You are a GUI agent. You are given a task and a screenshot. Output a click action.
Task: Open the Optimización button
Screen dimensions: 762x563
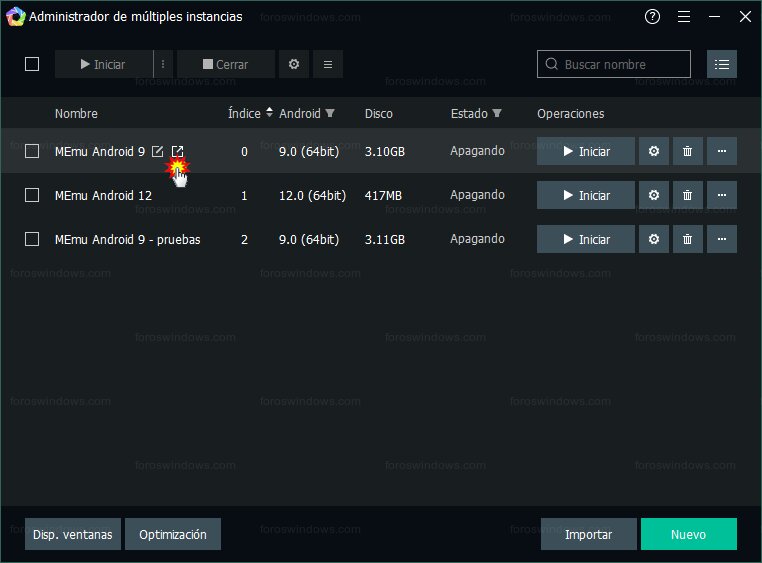click(173, 534)
